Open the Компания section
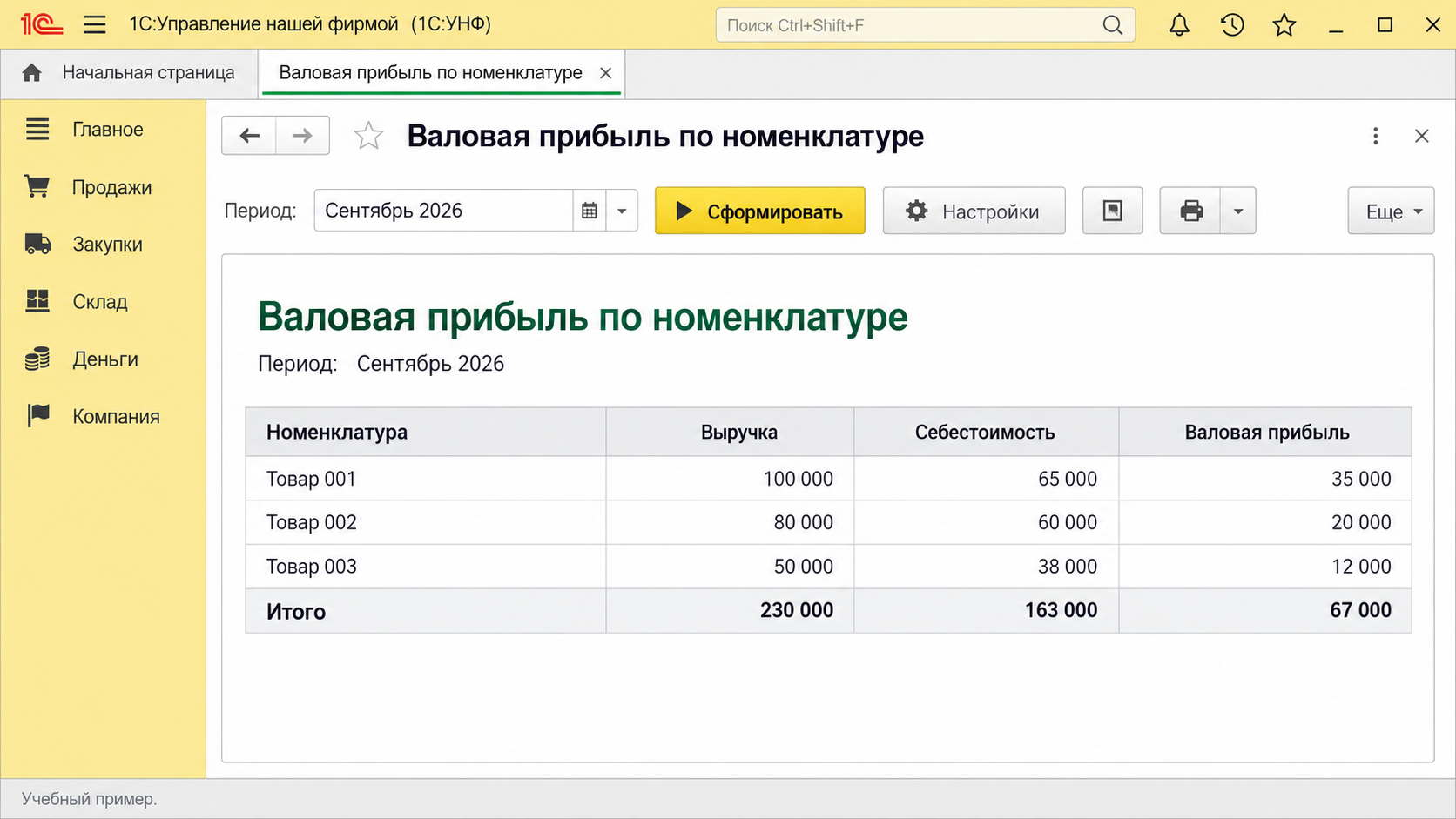The width and height of the screenshot is (1456, 819). pyautogui.click(x=103, y=417)
